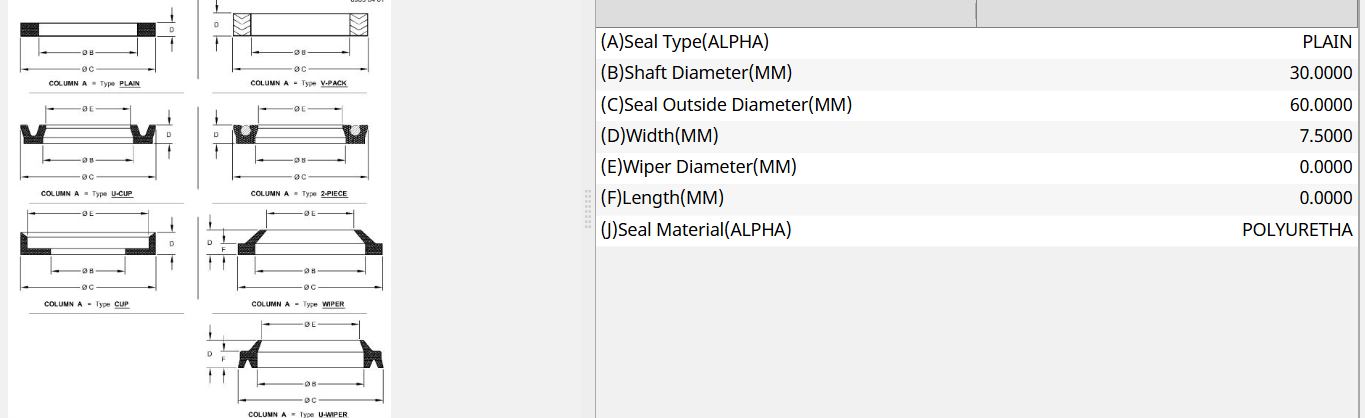The width and height of the screenshot is (1365, 418).
Task: Click the PLAIN value for Seal Type
Action: pos(1327,43)
